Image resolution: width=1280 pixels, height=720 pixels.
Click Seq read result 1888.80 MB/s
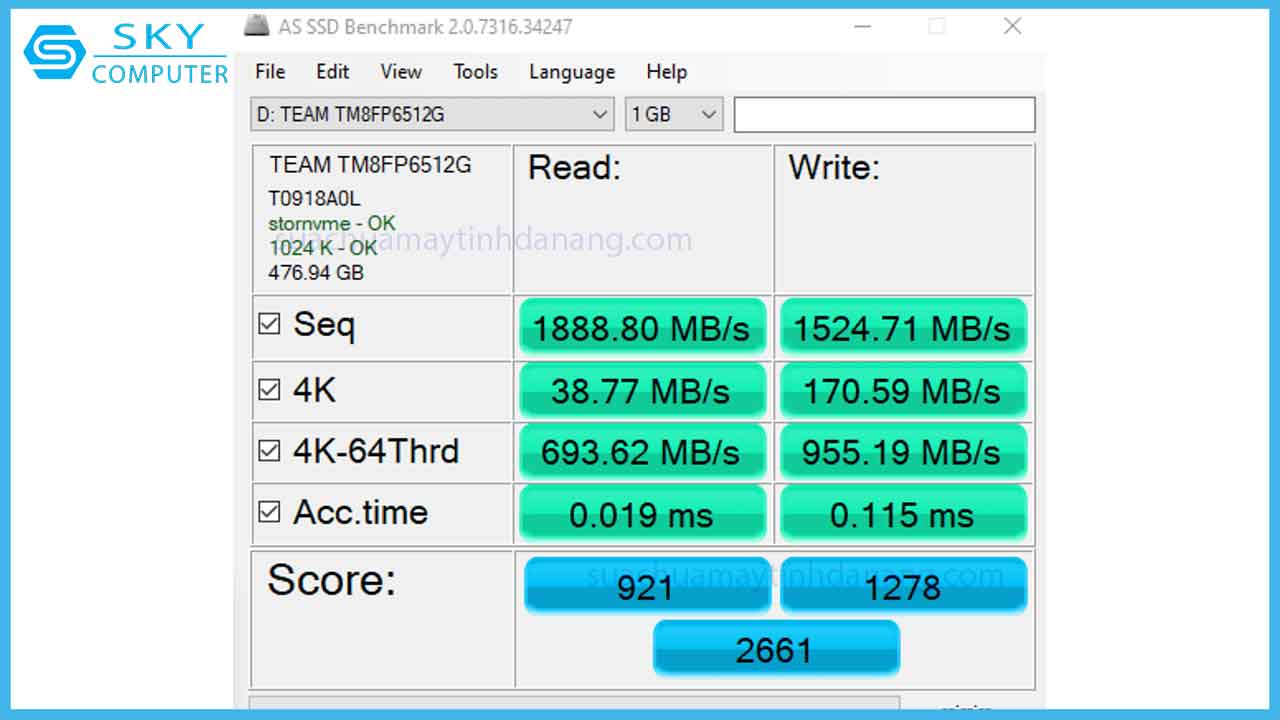point(642,328)
